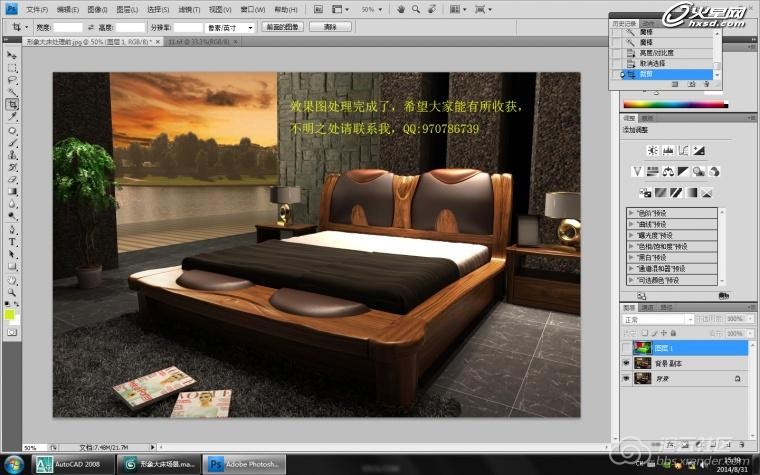Select the Move tool
760x475 pixels.
[x=12, y=55]
